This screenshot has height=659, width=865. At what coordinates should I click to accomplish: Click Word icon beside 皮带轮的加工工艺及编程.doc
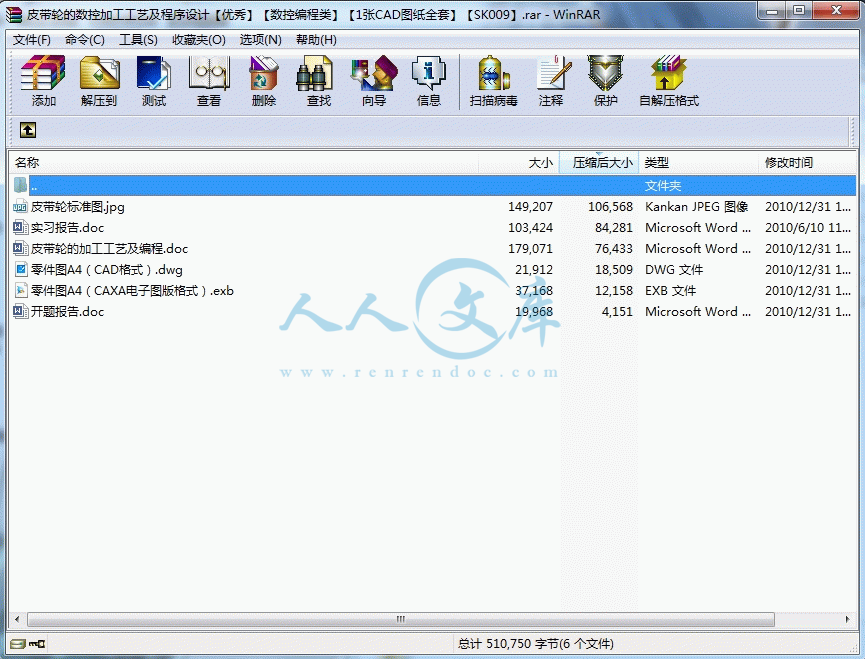pyautogui.click(x=20, y=249)
